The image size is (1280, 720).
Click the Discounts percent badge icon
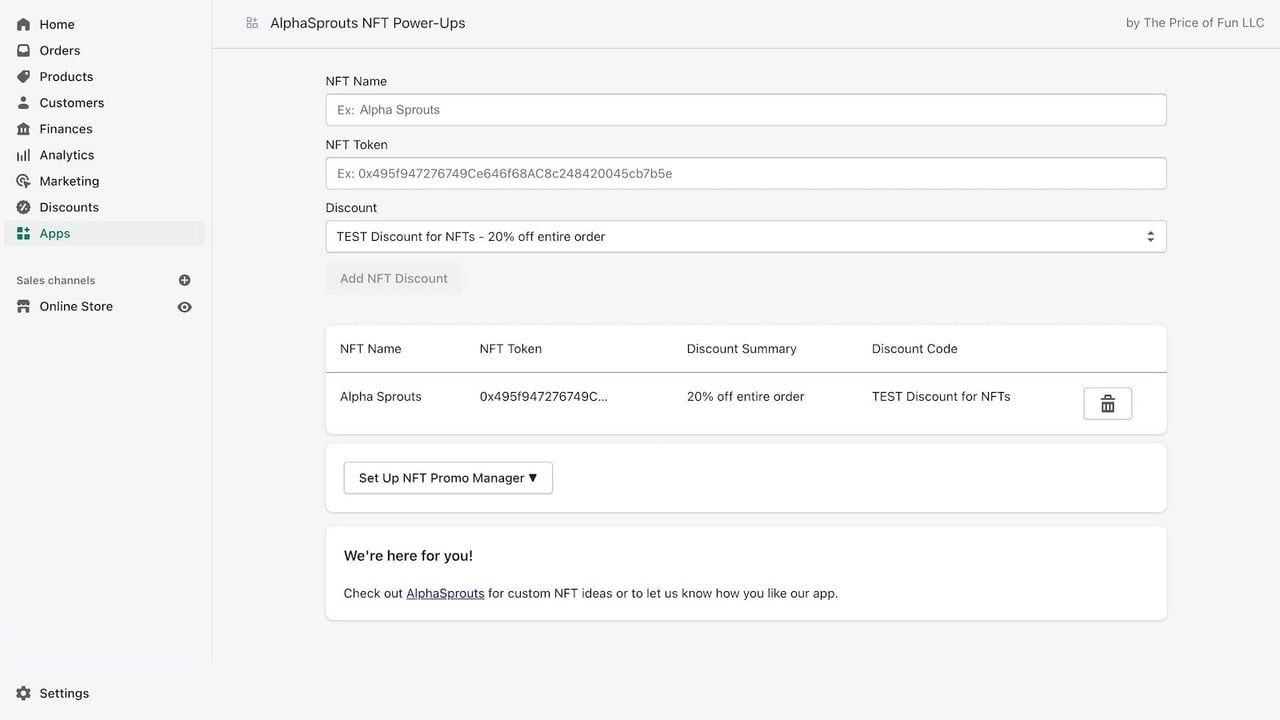pos(23,207)
